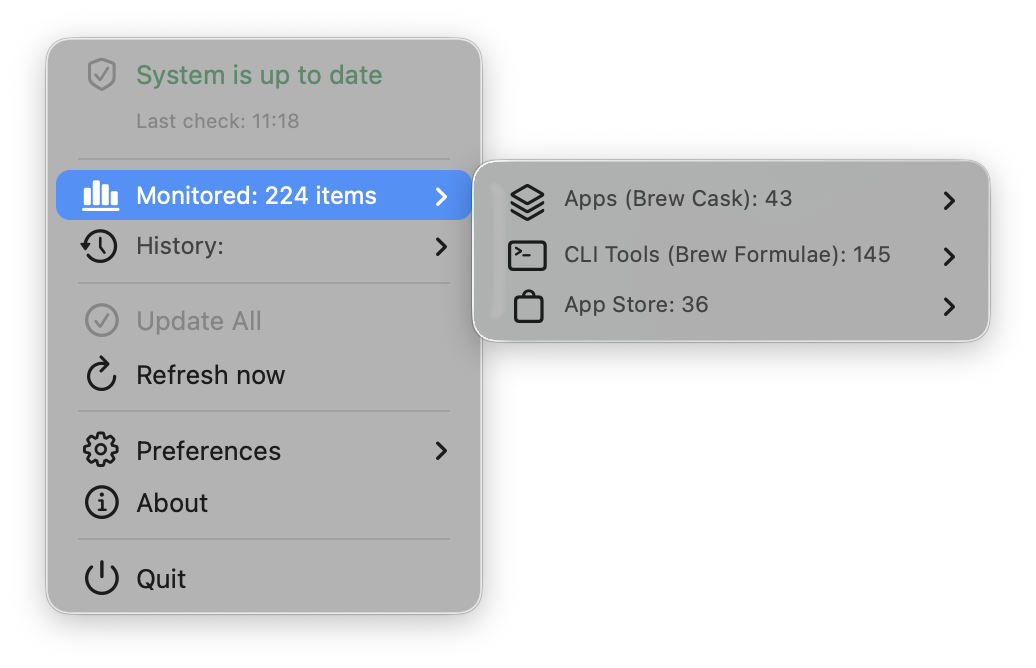The width and height of the screenshot is (1036, 668).
Task: Expand the History submenu arrow
Action: point(441,246)
